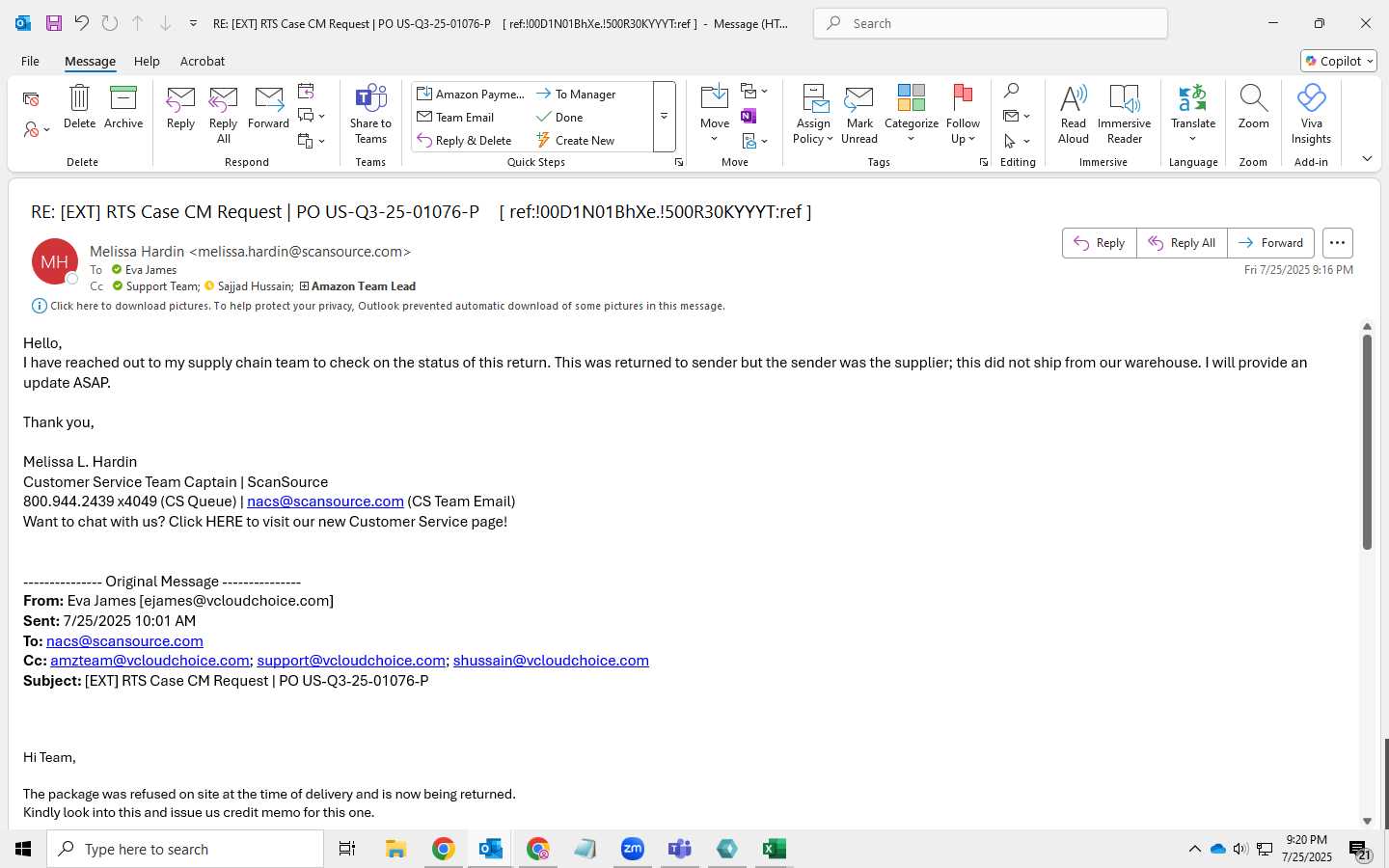1389x868 pixels.
Task: Click the MH sender avatar
Action: pos(55,261)
